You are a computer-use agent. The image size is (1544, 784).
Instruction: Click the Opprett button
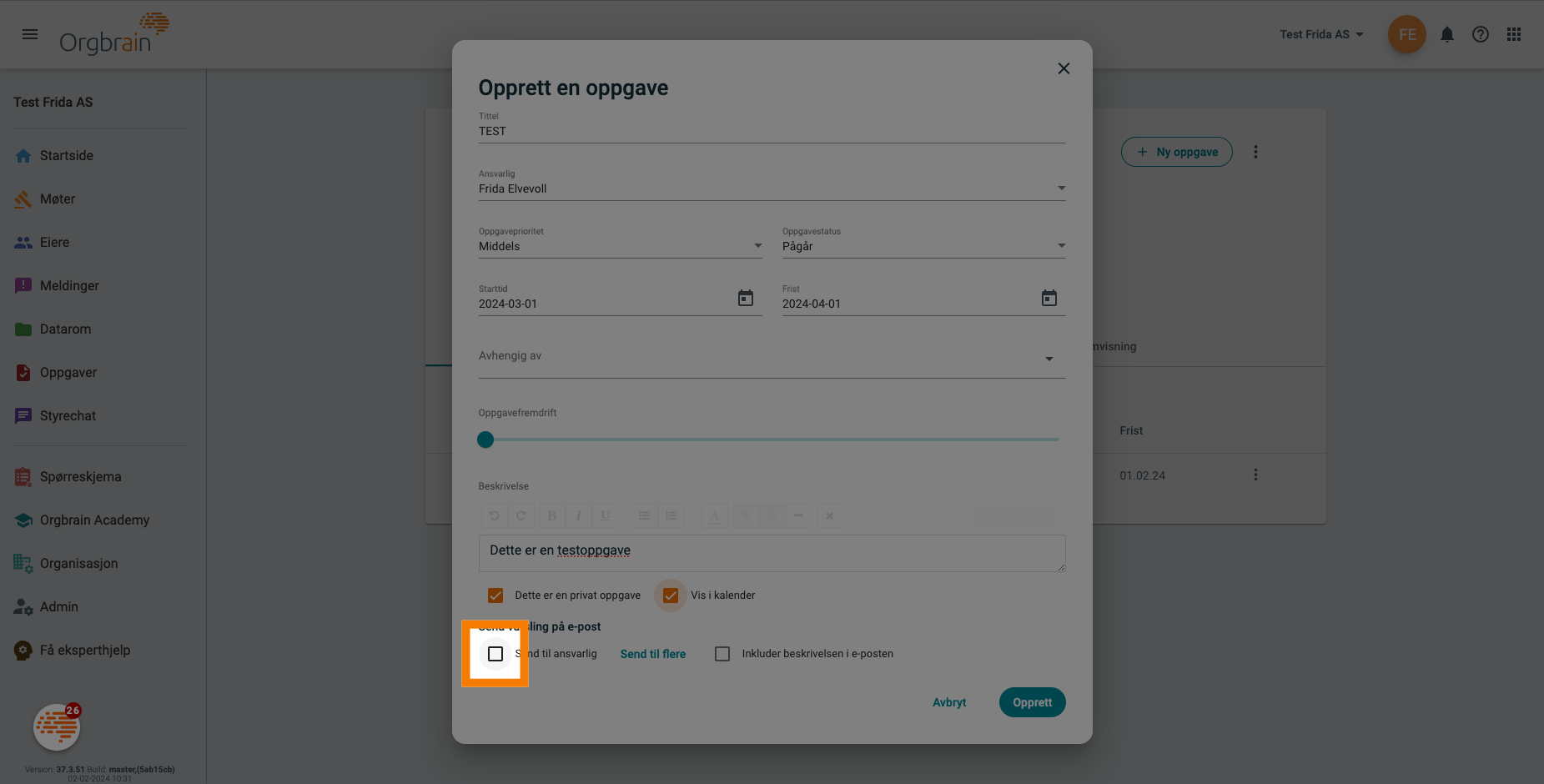(1033, 702)
